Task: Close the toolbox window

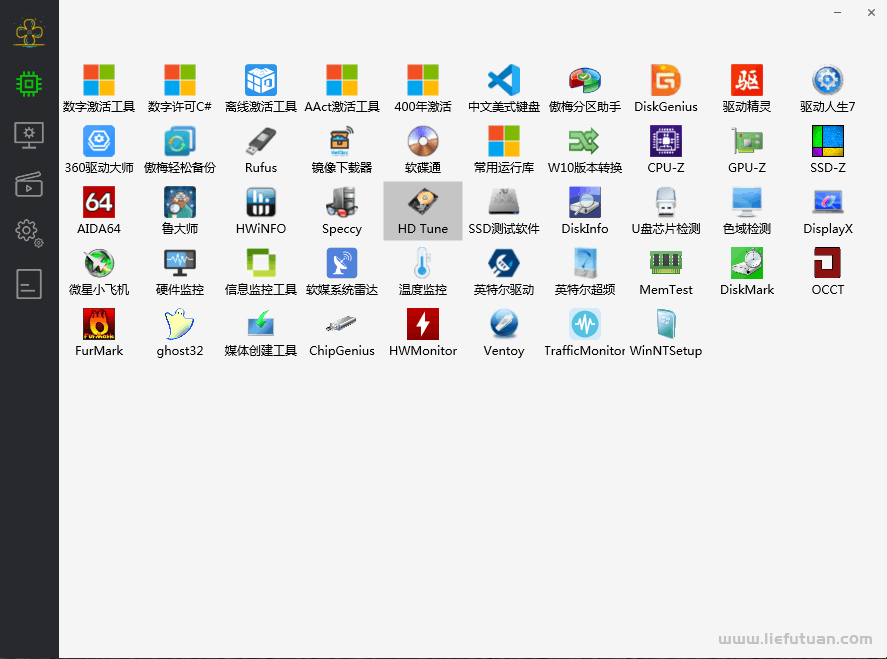Action: 871,12
